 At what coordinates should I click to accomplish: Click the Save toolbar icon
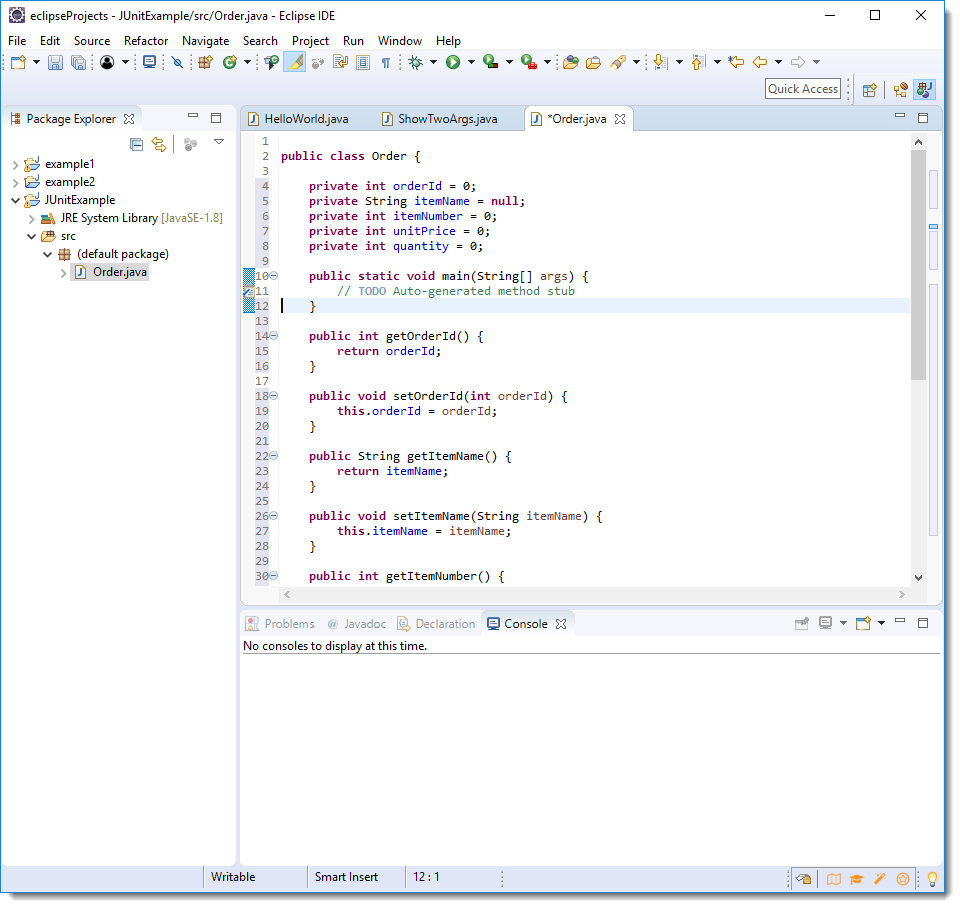pos(56,62)
